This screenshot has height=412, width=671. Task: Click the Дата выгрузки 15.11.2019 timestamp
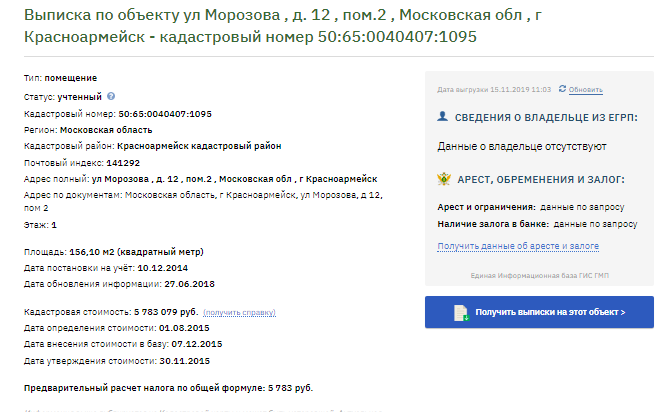pyautogui.click(x=494, y=89)
